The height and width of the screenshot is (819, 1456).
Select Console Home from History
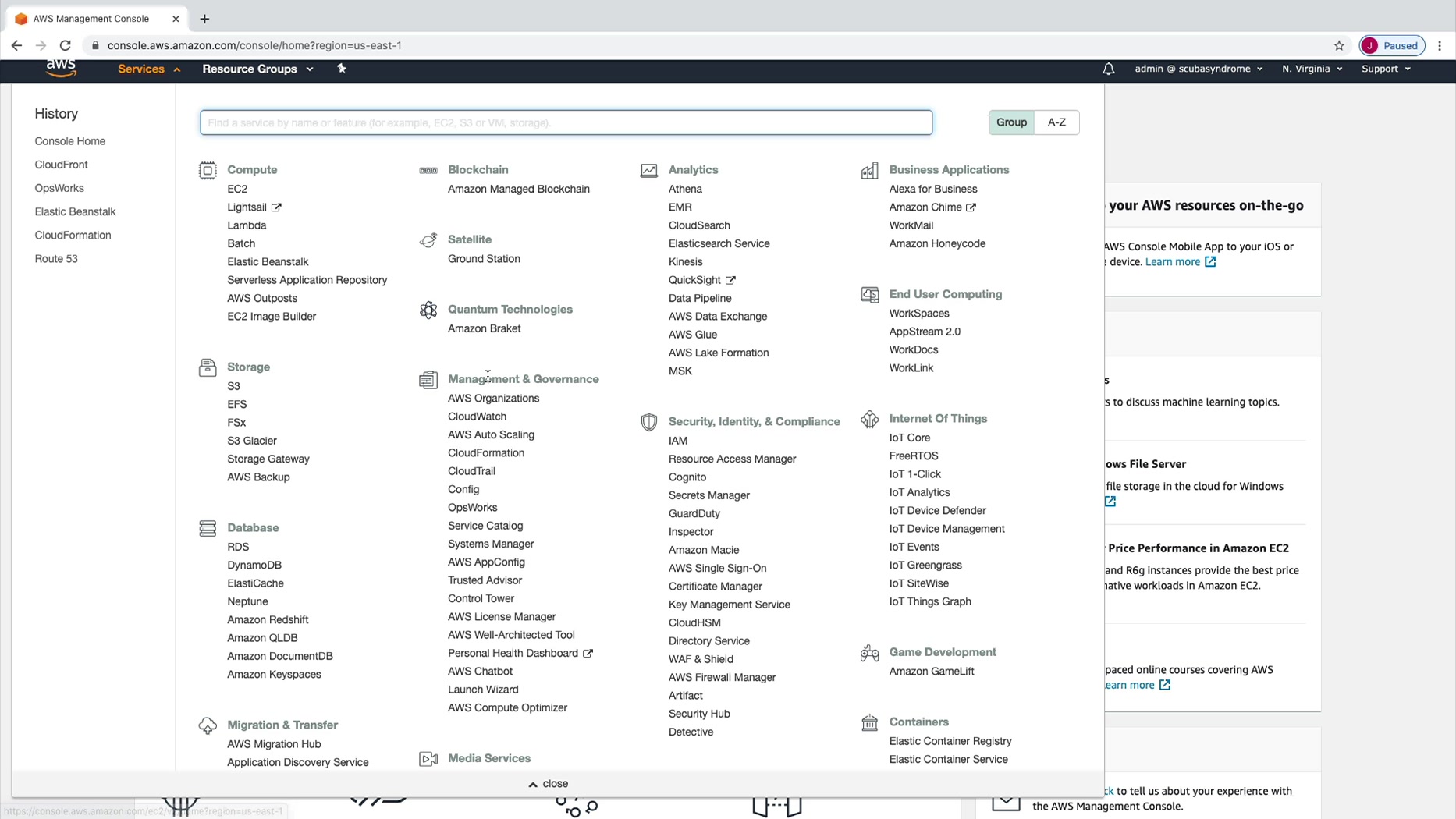70,141
